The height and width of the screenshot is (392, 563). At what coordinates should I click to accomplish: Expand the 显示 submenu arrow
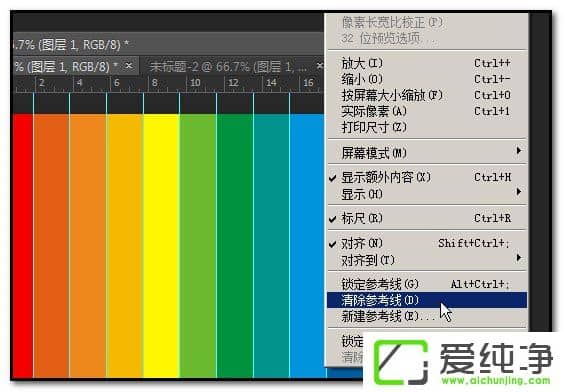(518, 192)
